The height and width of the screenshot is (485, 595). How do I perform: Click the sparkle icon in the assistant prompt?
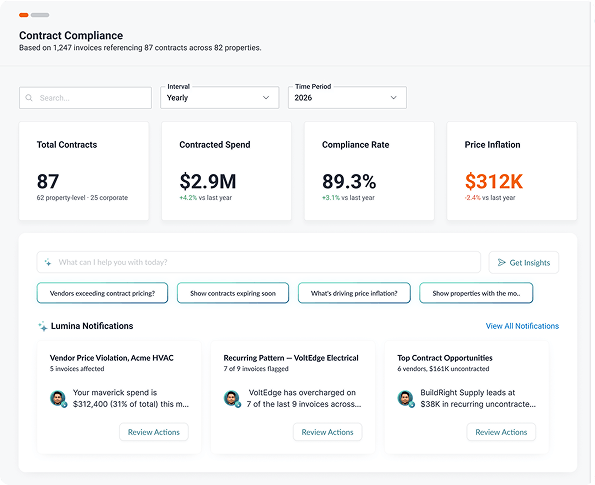click(48, 262)
